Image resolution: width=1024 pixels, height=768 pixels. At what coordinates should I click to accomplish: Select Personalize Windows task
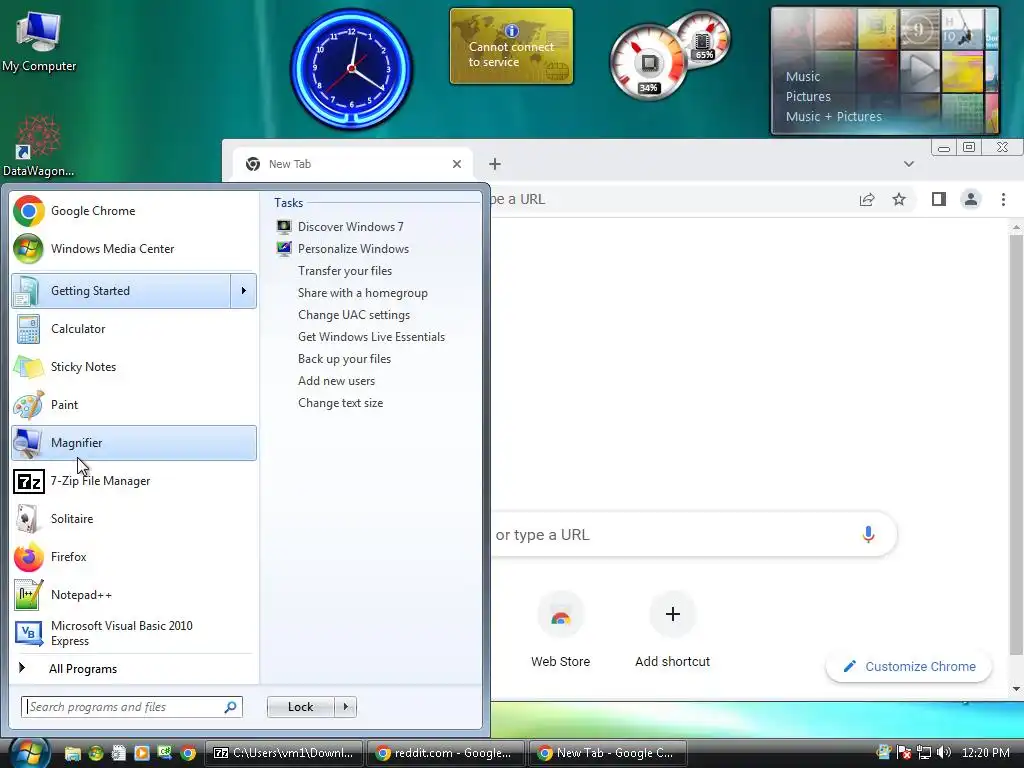tap(353, 249)
